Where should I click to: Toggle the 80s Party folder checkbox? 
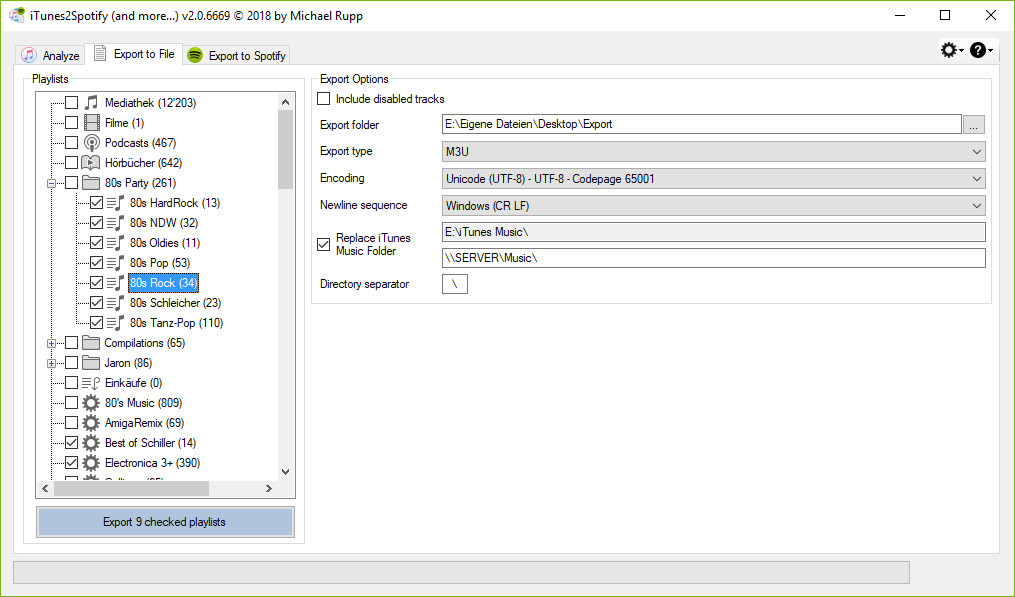pos(72,183)
